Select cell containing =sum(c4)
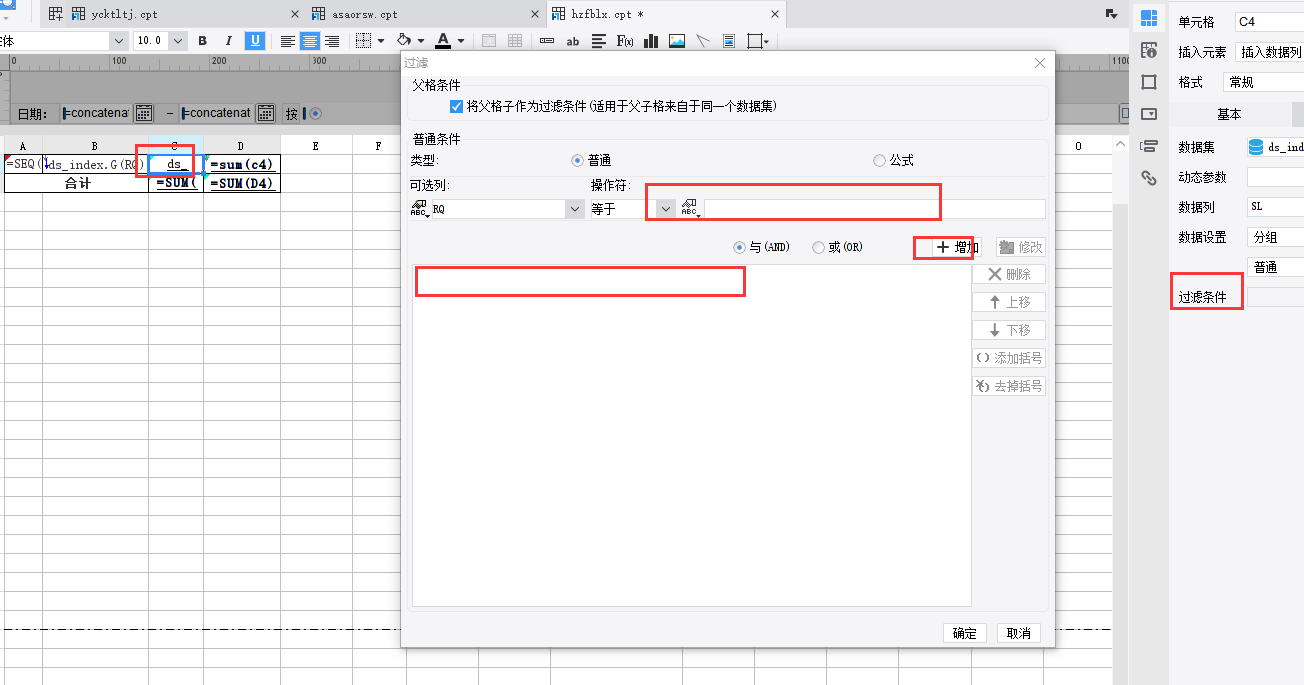1304x685 pixels. tap(242, 164)
